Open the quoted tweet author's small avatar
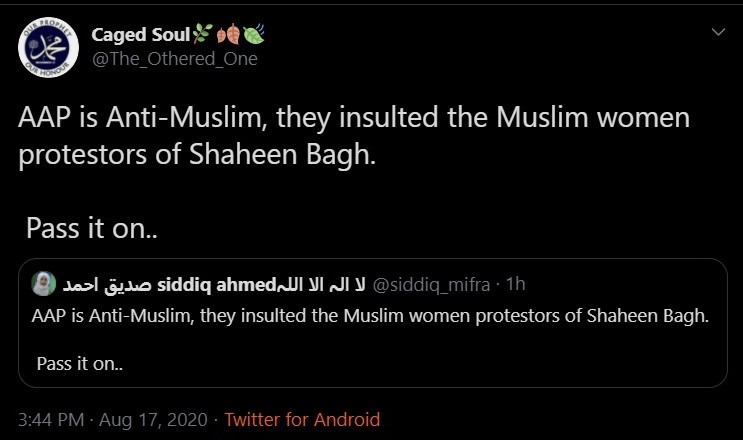Viewport: 743px width, 440px height. (x=43, y=284)
